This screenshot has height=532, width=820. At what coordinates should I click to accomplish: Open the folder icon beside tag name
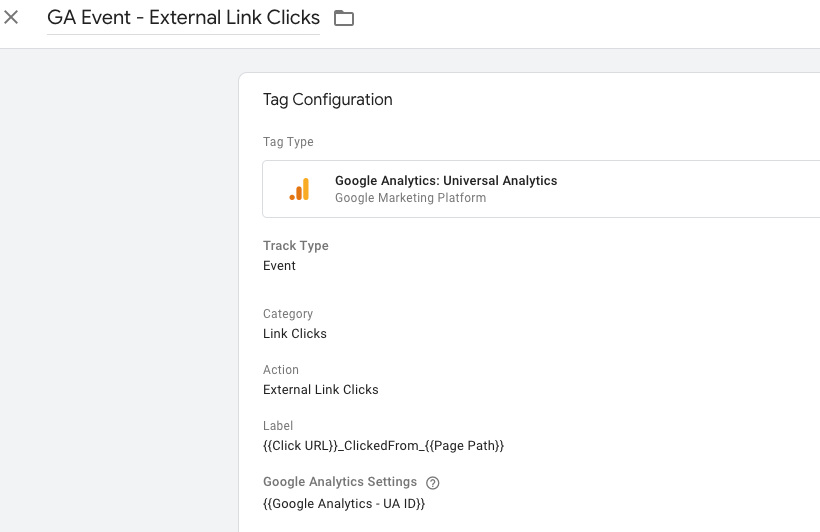344,18
